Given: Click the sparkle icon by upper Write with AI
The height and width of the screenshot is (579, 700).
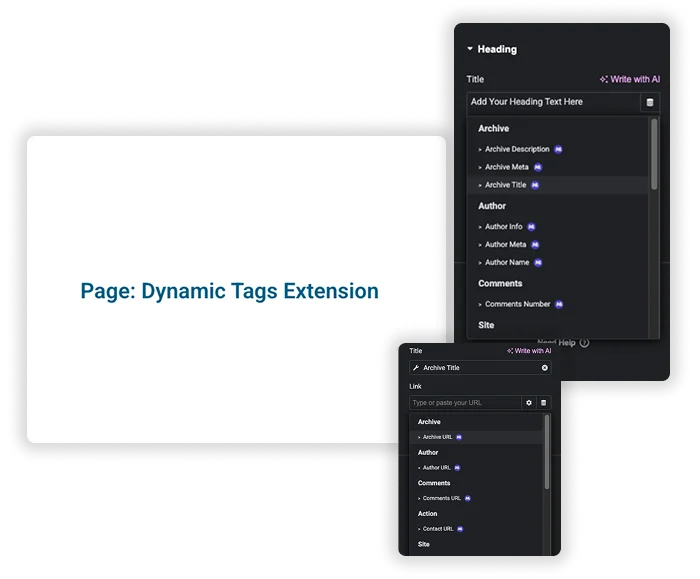Looking at the screenshot, I should click(604, 79).
